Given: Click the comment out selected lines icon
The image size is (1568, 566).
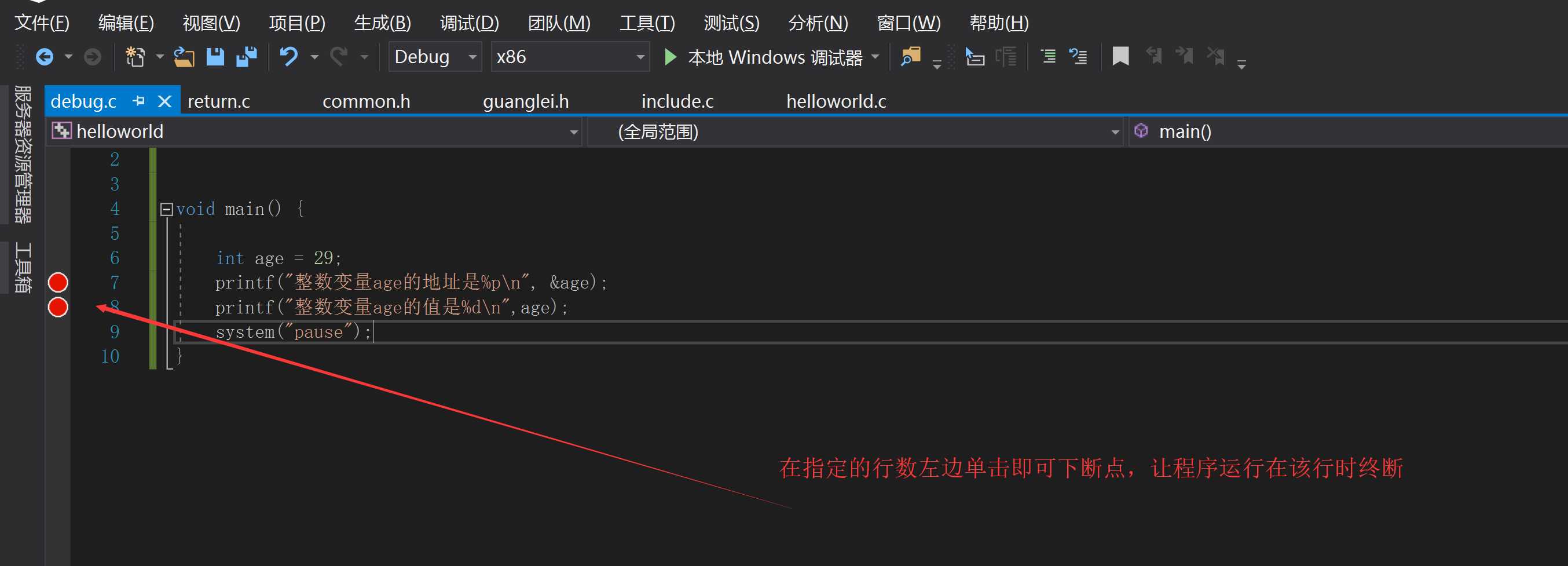Looking at the screenshot, I should coord(1048,57).
